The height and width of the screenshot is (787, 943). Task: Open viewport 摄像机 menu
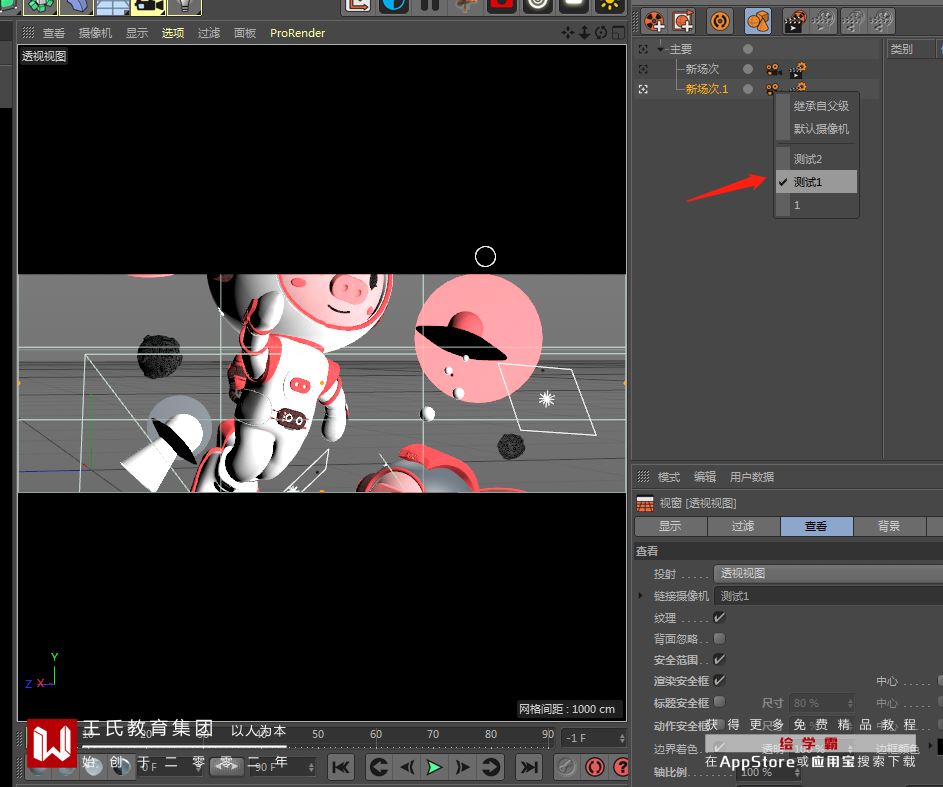point(95,33)
